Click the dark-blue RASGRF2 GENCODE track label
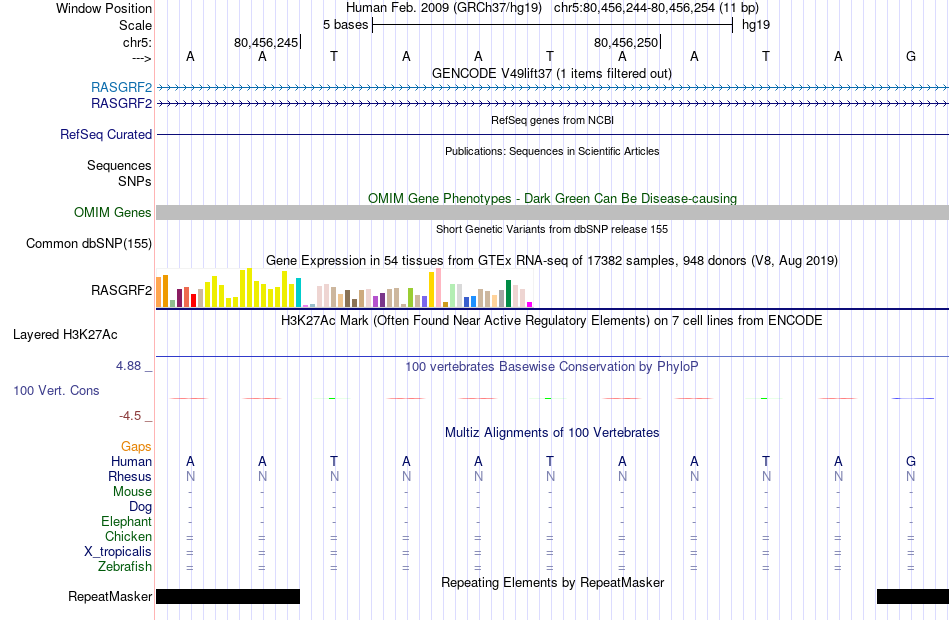Image resolution: width=950 pixels, height=620 pixels. click(x=121, y=104)
